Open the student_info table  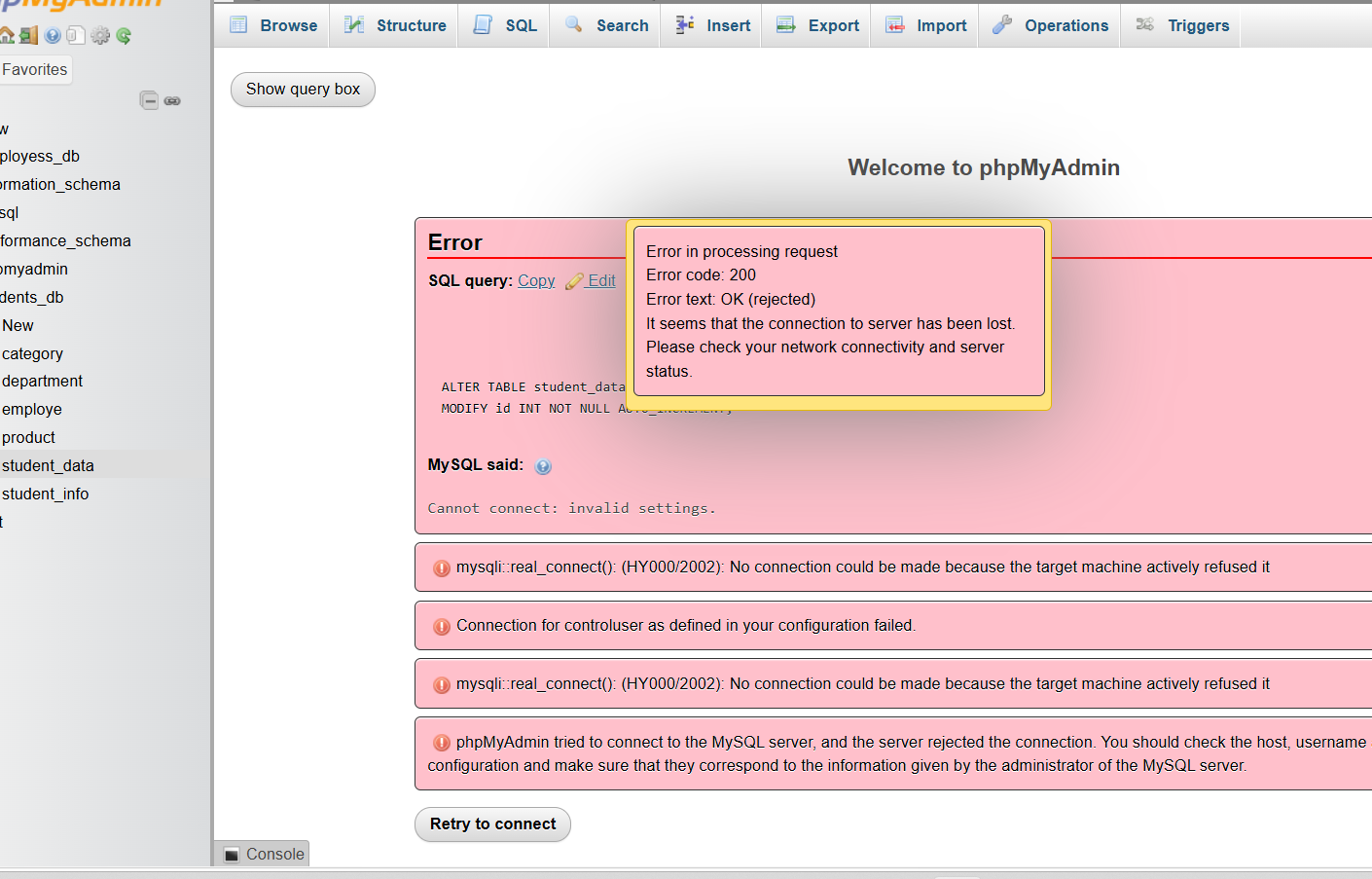(x=45, y=494)
